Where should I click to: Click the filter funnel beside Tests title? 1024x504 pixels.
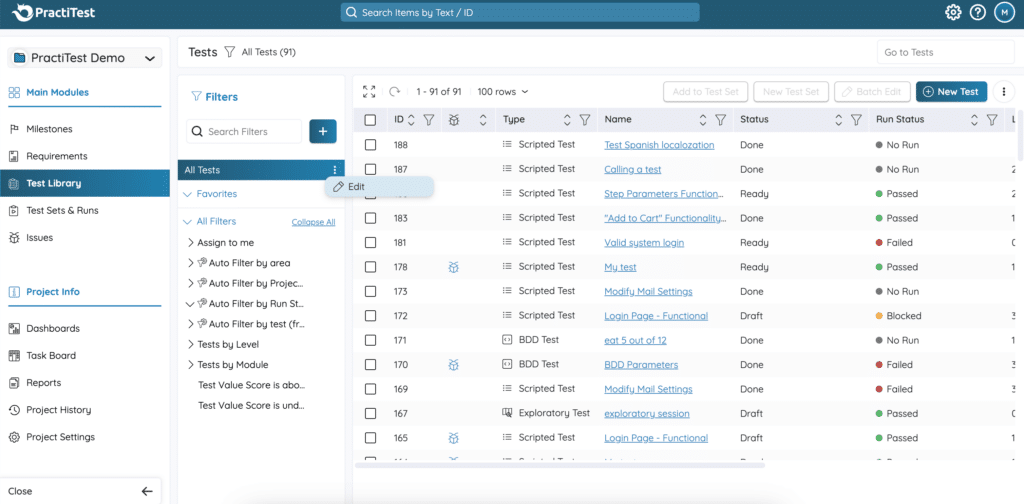(229, 52)
